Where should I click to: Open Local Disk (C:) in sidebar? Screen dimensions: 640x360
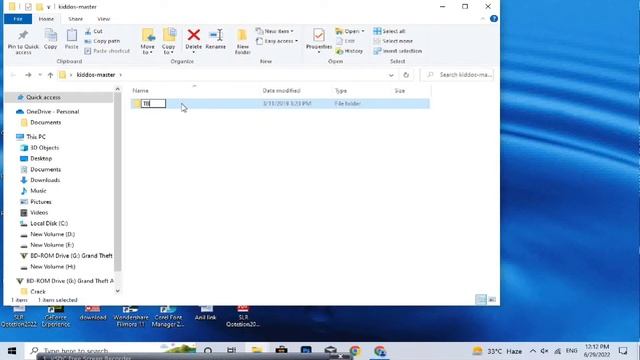click(49, 223)
